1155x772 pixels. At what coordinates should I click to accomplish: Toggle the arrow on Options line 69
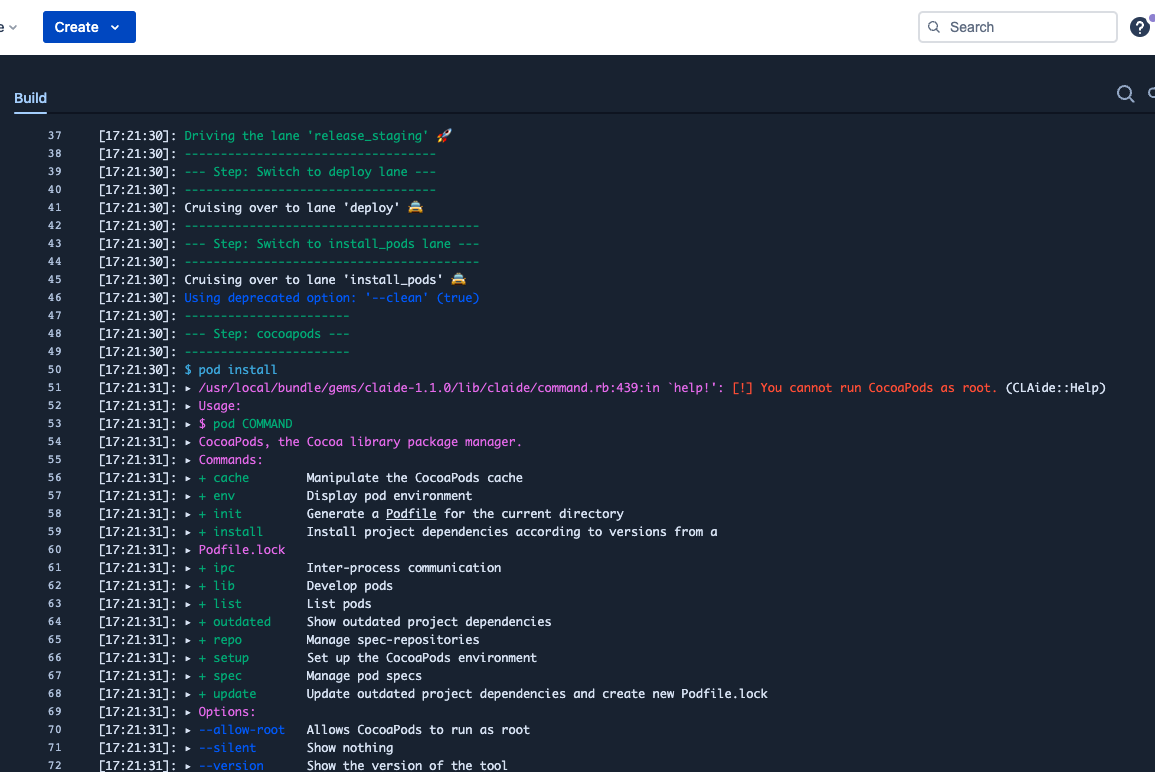[x=188, y=712]
